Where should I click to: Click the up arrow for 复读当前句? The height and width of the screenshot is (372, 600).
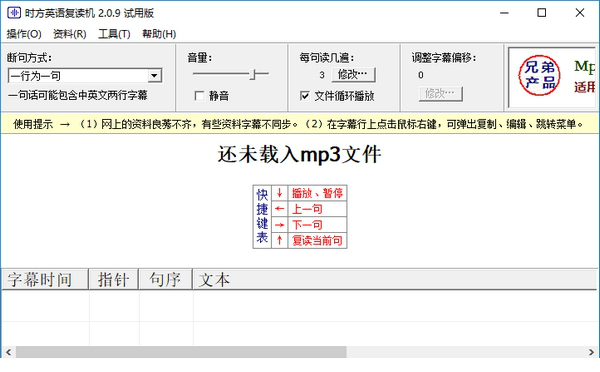pyautogui.click(x=279, y=240)
